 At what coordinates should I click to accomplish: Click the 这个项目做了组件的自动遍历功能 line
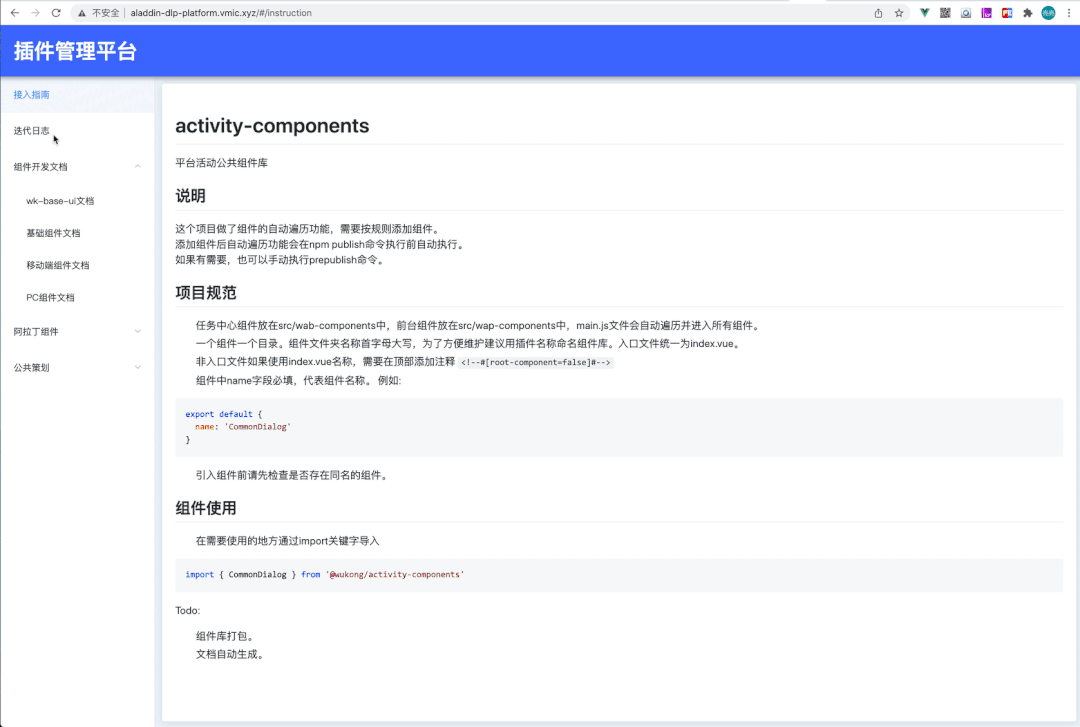pyautogui.click(x=308, y=229)
